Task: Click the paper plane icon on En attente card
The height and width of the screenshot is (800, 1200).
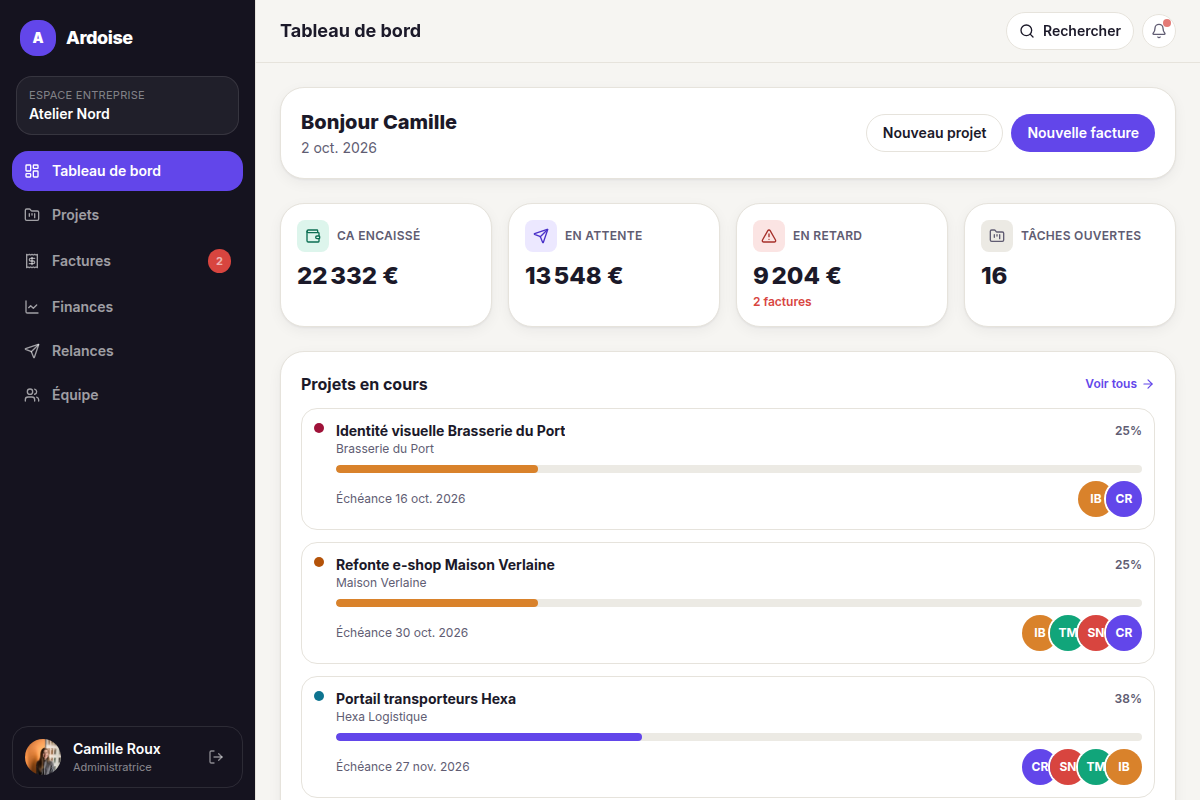Action: point(541,236)
